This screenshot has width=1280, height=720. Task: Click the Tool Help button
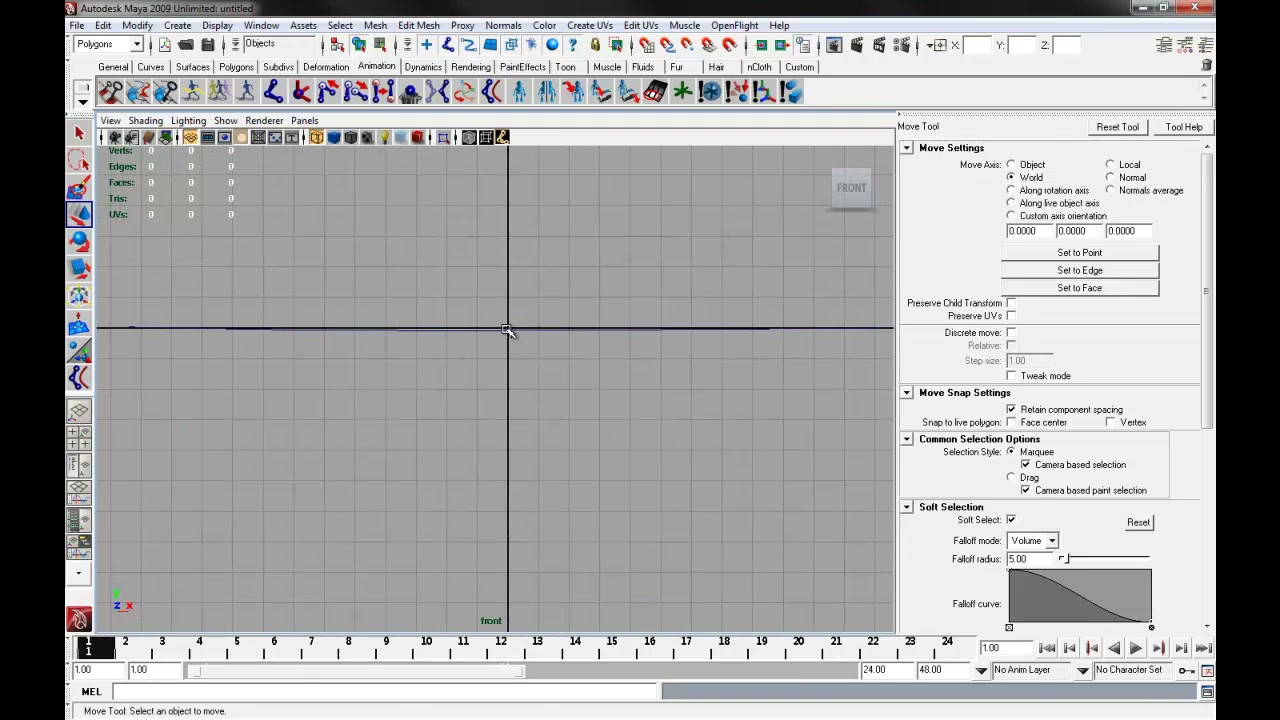click(1183, 127)
